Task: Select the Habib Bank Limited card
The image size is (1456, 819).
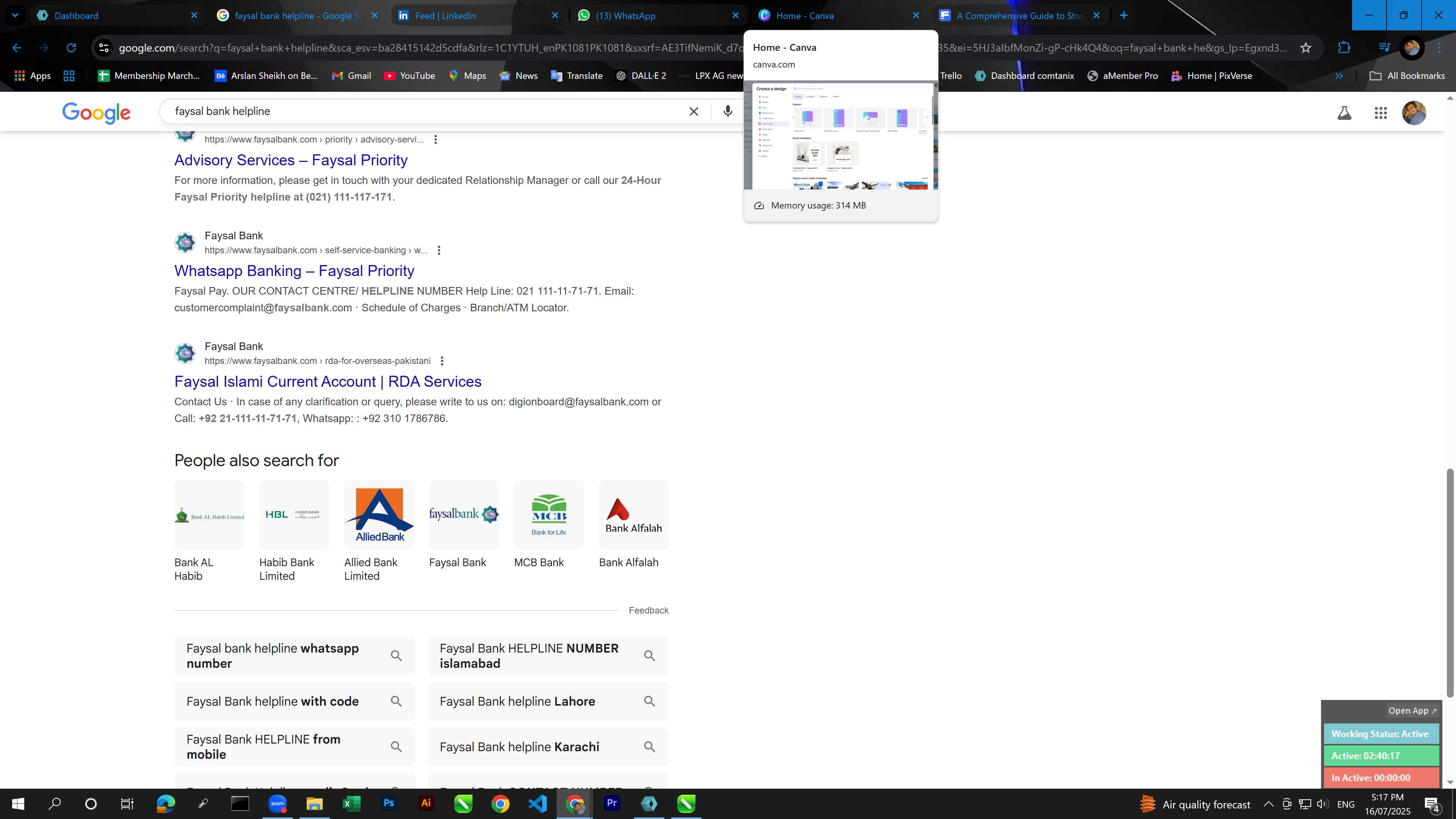Action: 294,531
